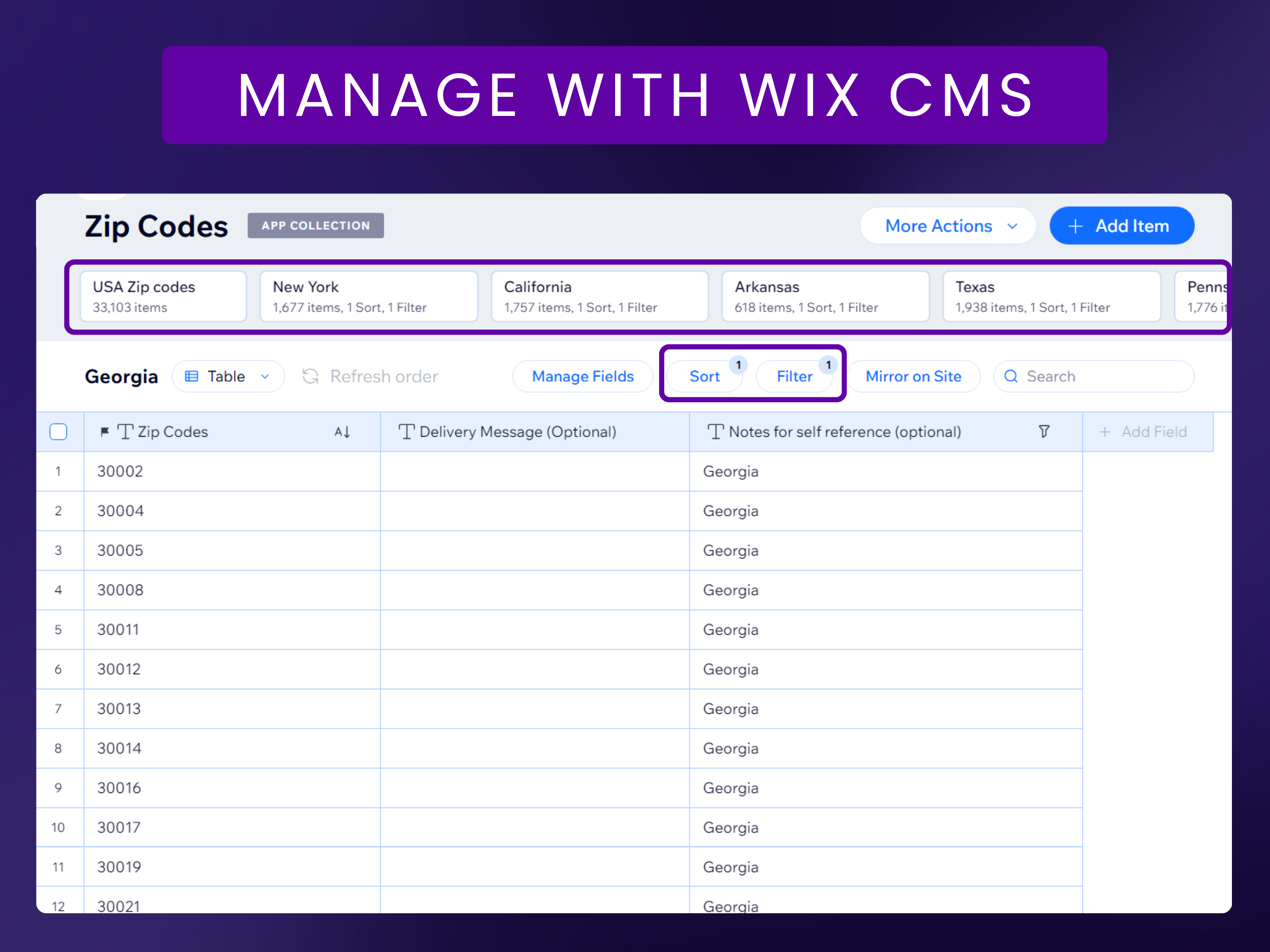Select row number 1
The width and height of the screenshot is (1270, 952).
pos(58,472)
